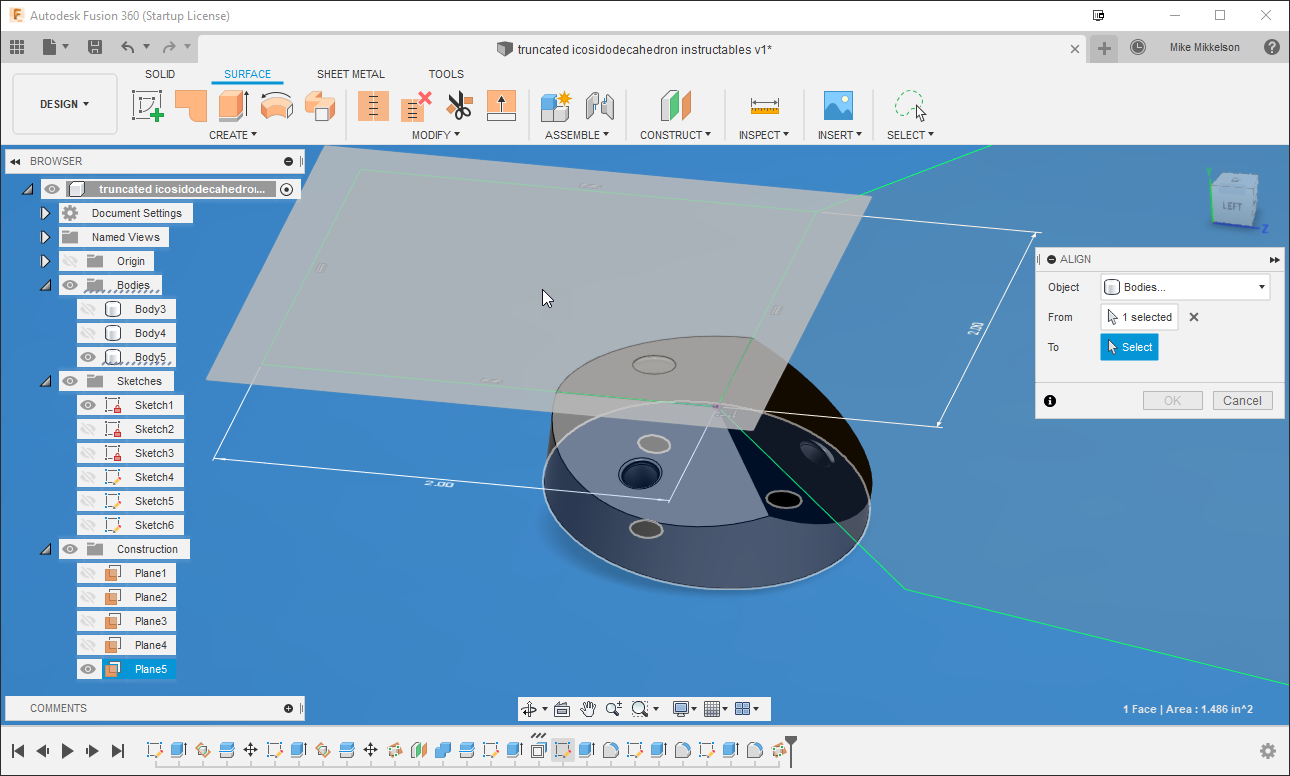
Task: Click the Measure tool under INSPECT
Action: tap(764, 105)
